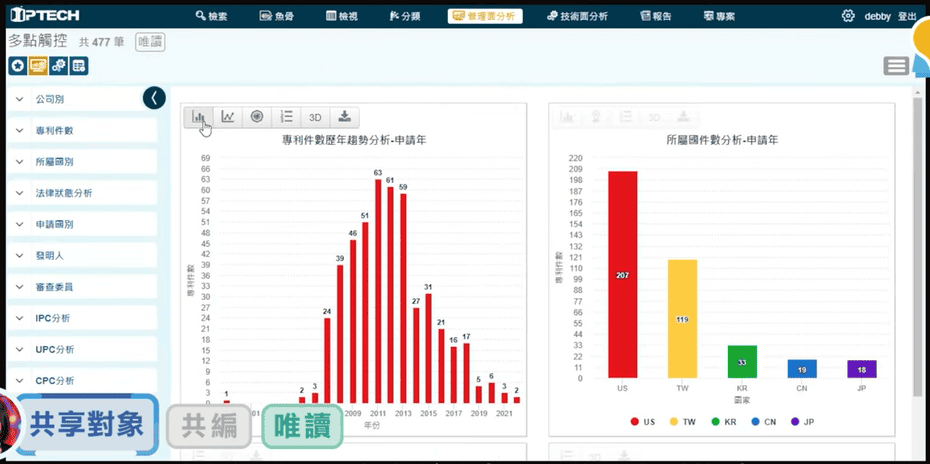The height and width of the screenshot is (464, 930).
Task: Toggle the TW legend series
Action: (681, 422)
